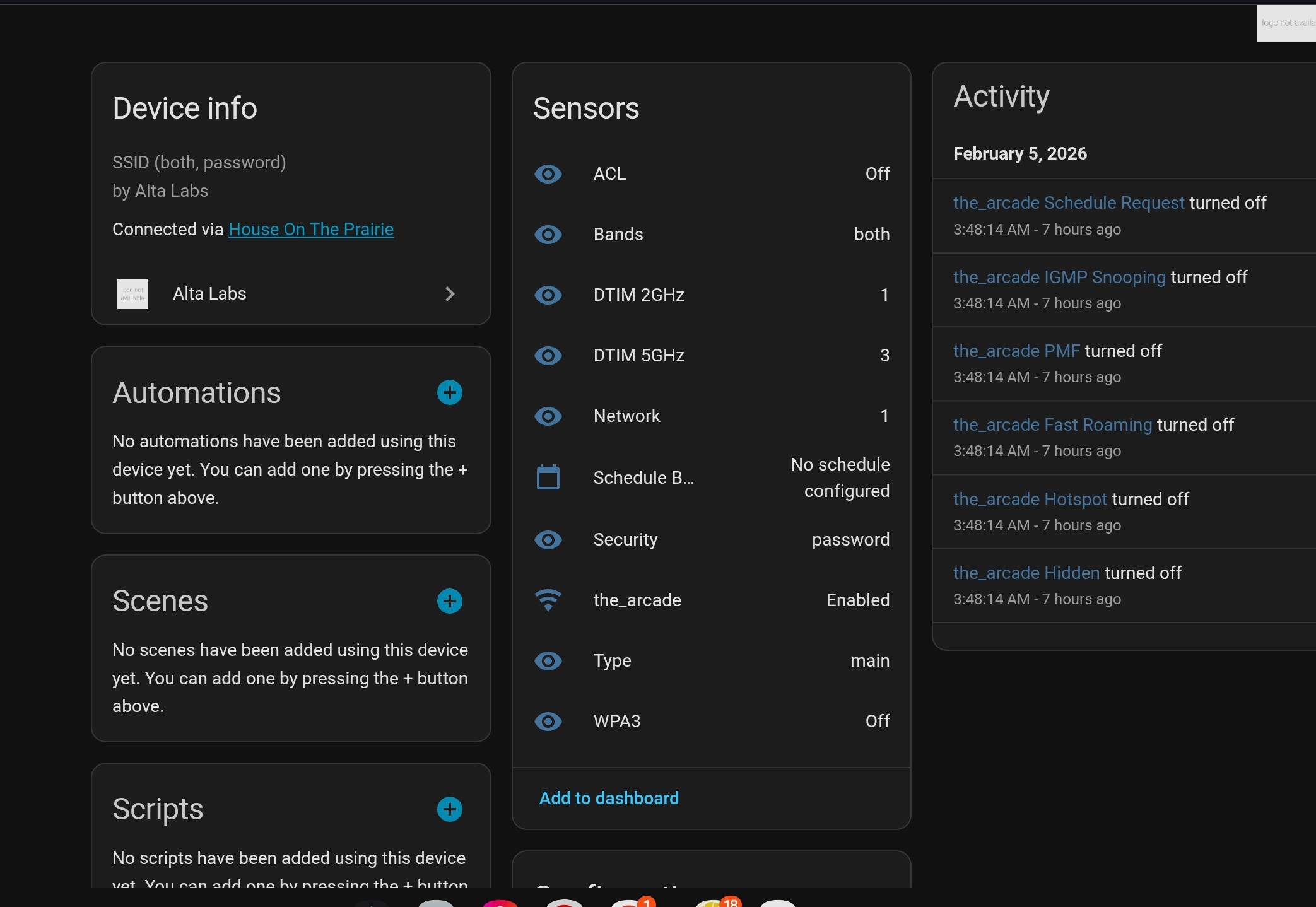Image resolution: width=1316 pixels, height=907 pixels.
Task: Click the eye icon beside Bands sensor
Action: pyautogui.click(x=548, y=235)
